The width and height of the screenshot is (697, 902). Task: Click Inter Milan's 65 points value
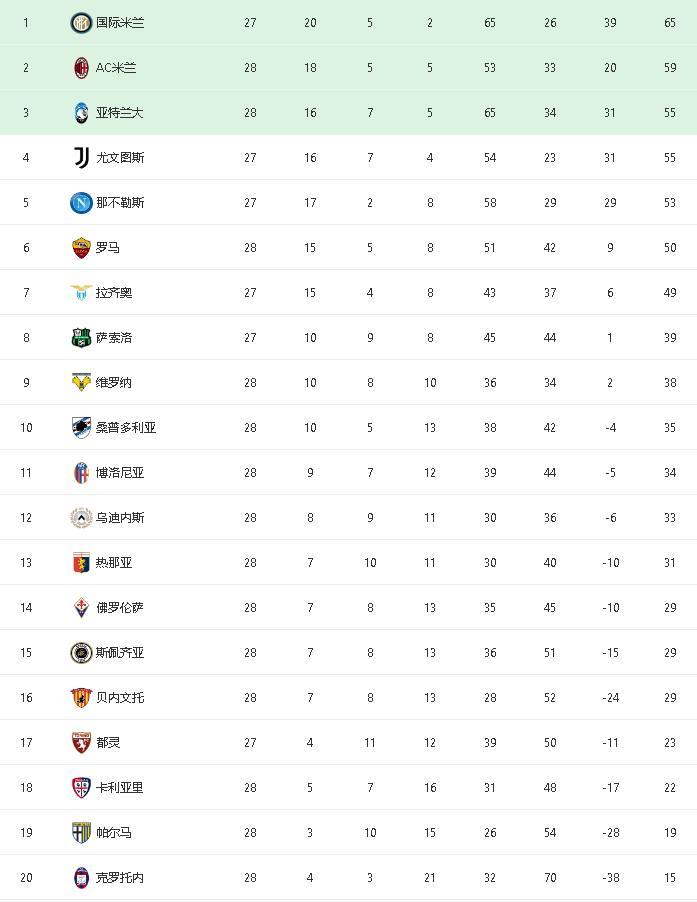coord(670,22)
